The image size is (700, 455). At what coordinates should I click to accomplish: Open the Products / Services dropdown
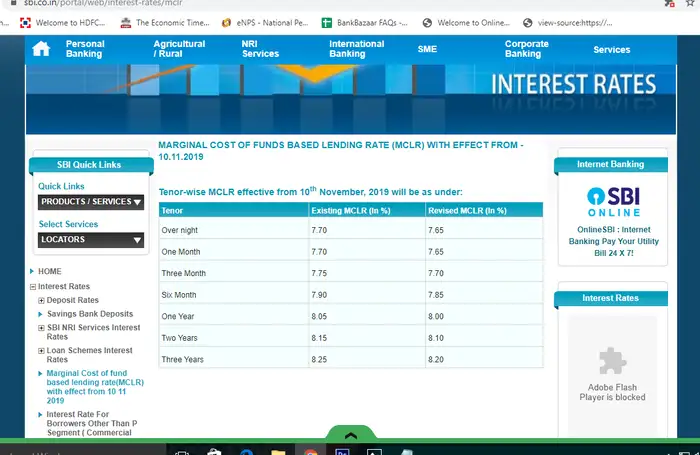[x=91, y=202]
